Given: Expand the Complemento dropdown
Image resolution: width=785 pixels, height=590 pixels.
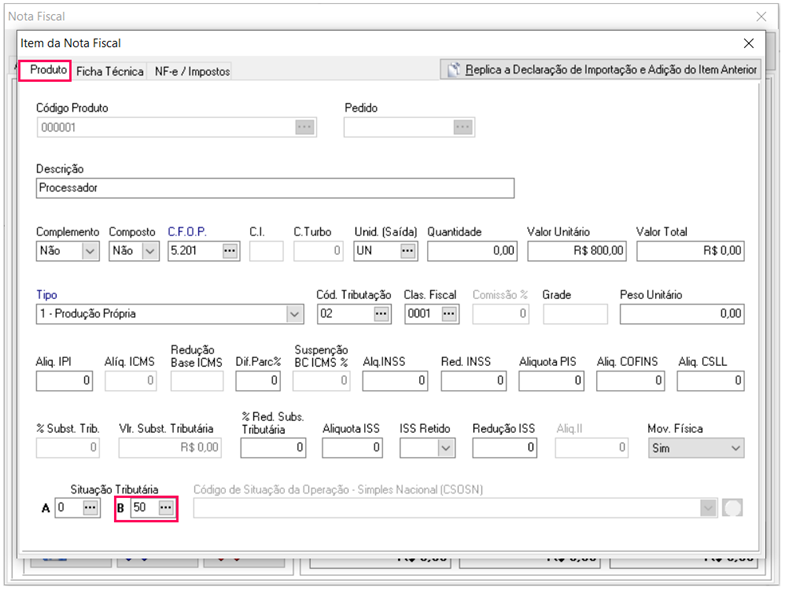Looking at the screenshot, I should [90, 251].
